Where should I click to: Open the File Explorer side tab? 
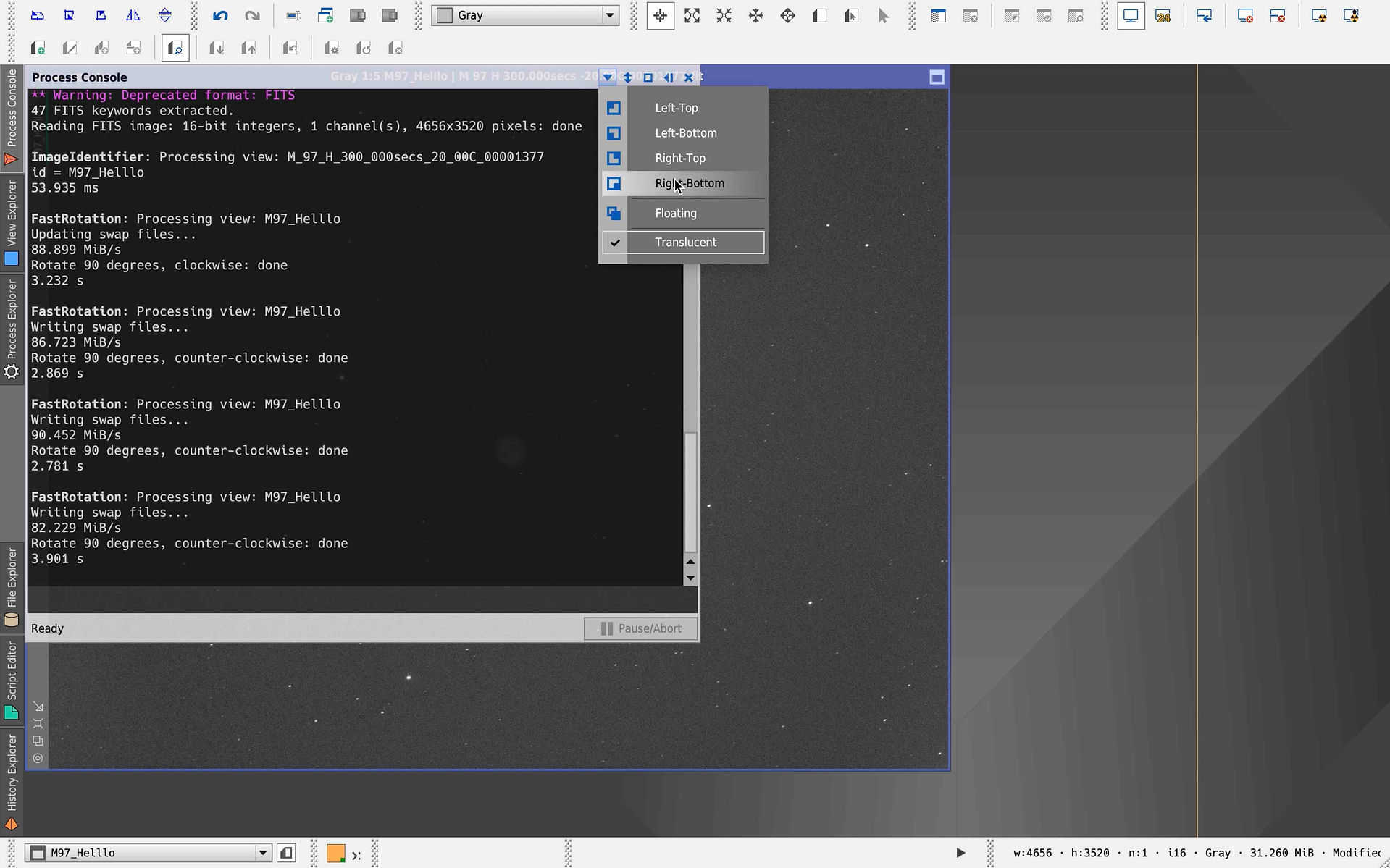click(12, 586)
